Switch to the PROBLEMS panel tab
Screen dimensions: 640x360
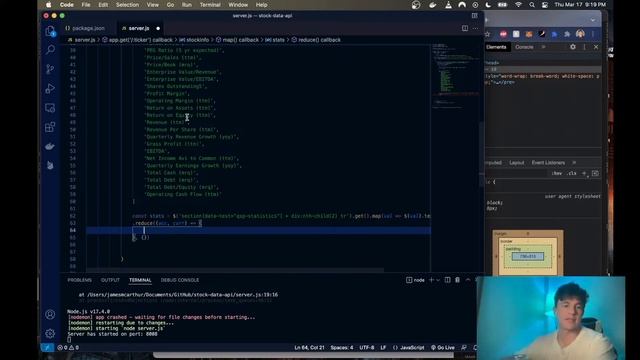pos(80,280)
